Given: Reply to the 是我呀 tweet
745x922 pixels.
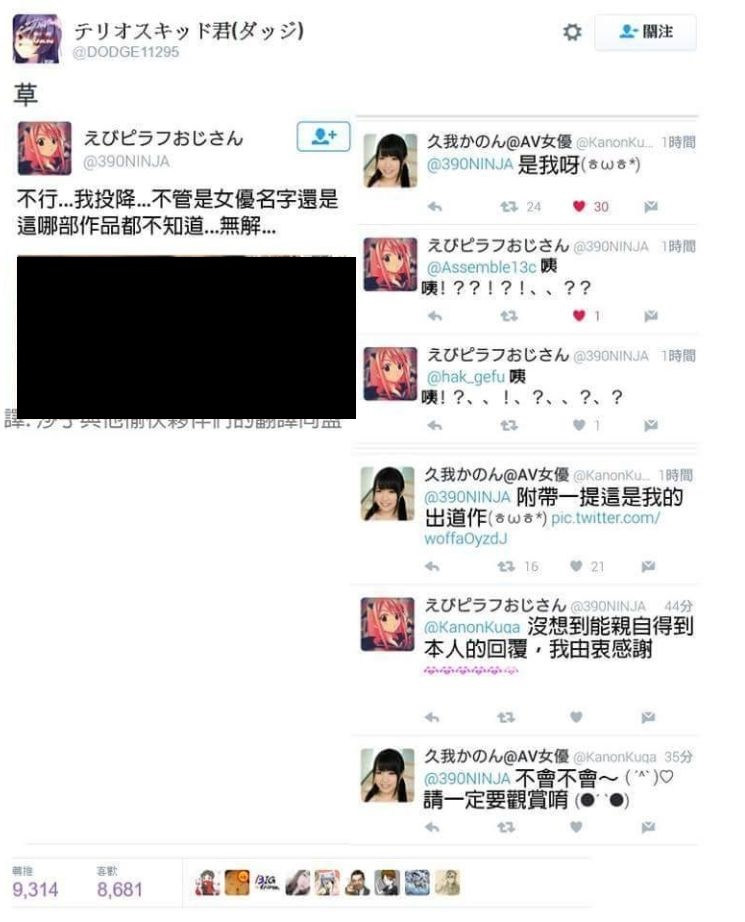Looking at the screenshot, I should (435, 206).
